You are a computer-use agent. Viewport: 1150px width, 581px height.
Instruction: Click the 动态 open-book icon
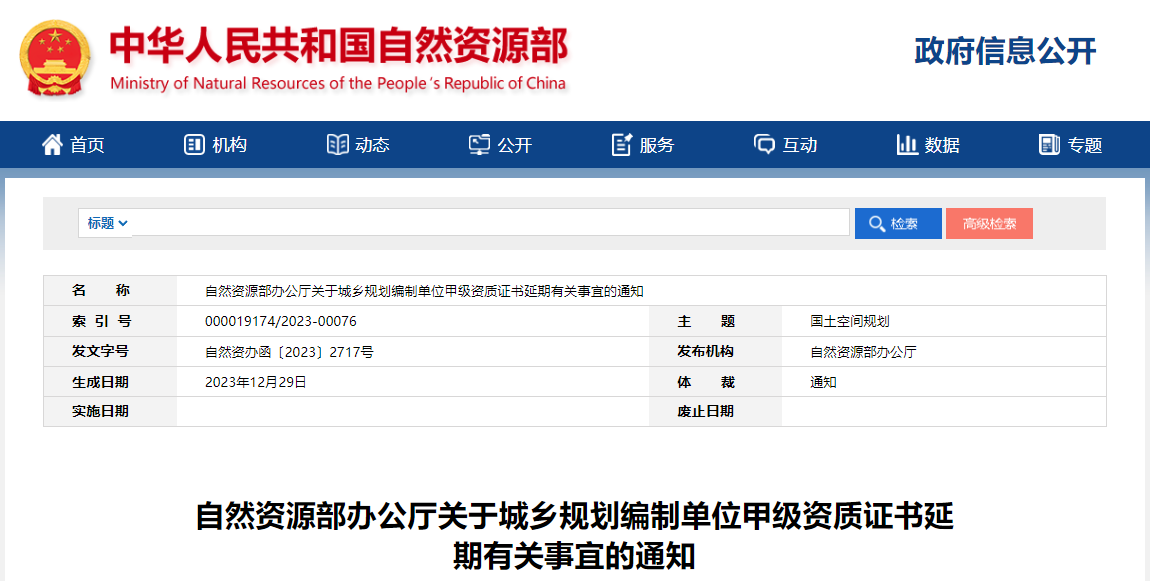pyautogui.click(x=337, y=145)
